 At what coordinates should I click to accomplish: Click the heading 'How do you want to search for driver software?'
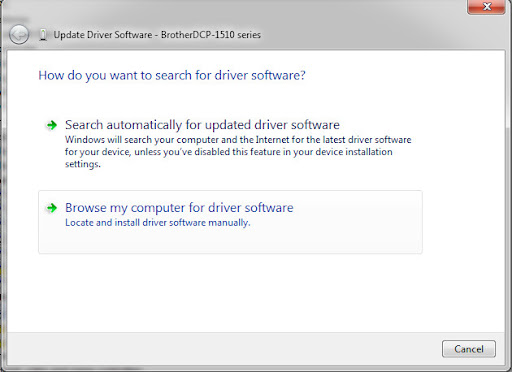(x=172, y=76)
